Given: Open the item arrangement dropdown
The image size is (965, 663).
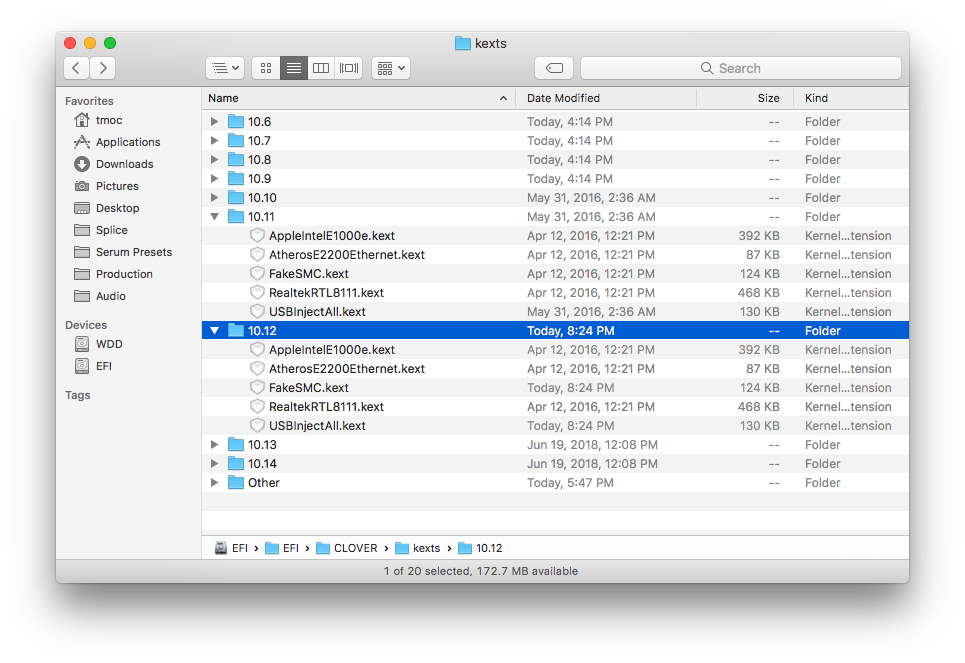Looking at the screenshot, I should (x=225, y=68).
